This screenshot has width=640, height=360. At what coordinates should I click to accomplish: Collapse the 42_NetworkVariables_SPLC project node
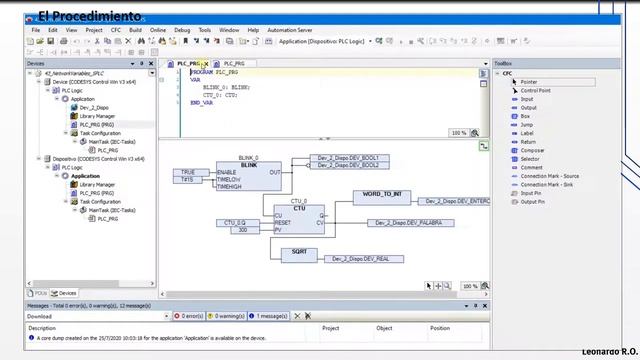pos(30,73)
